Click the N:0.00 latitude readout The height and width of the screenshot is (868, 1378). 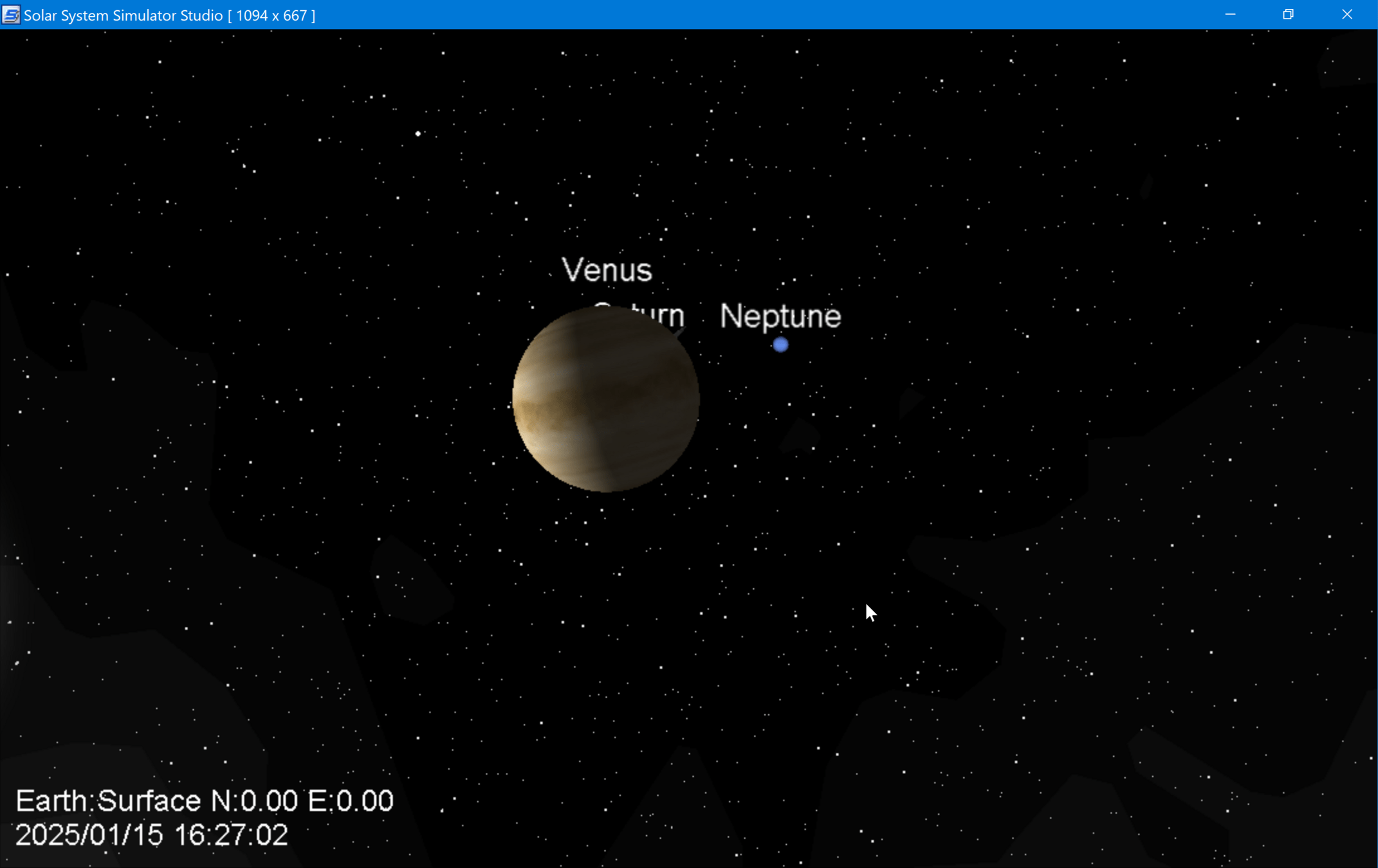tap(255, 801)
